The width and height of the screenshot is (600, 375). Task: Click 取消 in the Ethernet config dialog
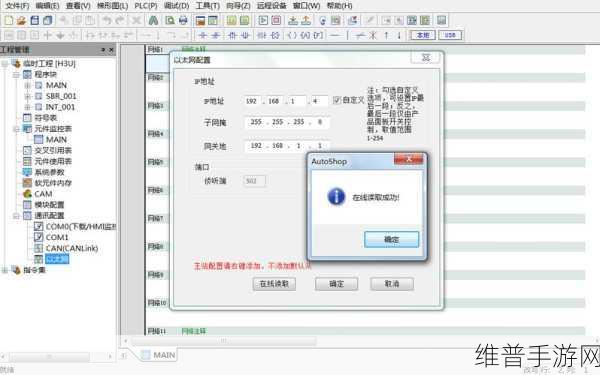[392, 284]
